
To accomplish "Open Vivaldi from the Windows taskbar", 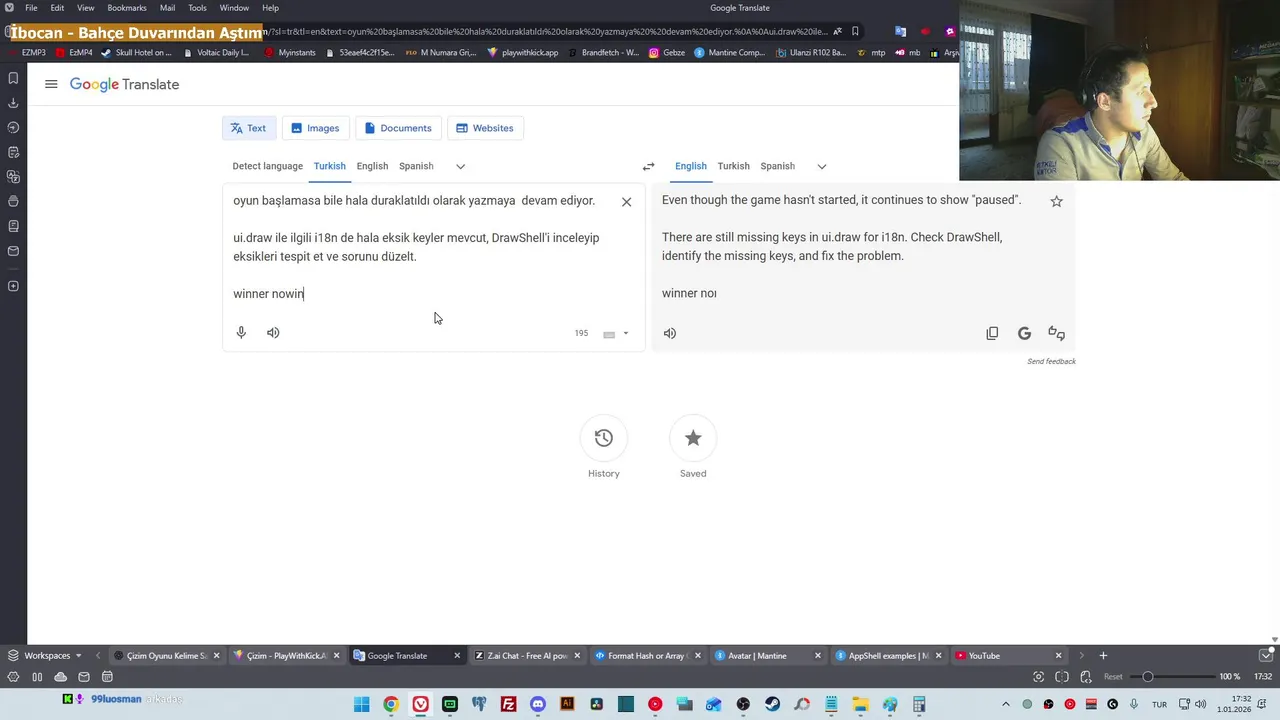I will tap(420, 704).
